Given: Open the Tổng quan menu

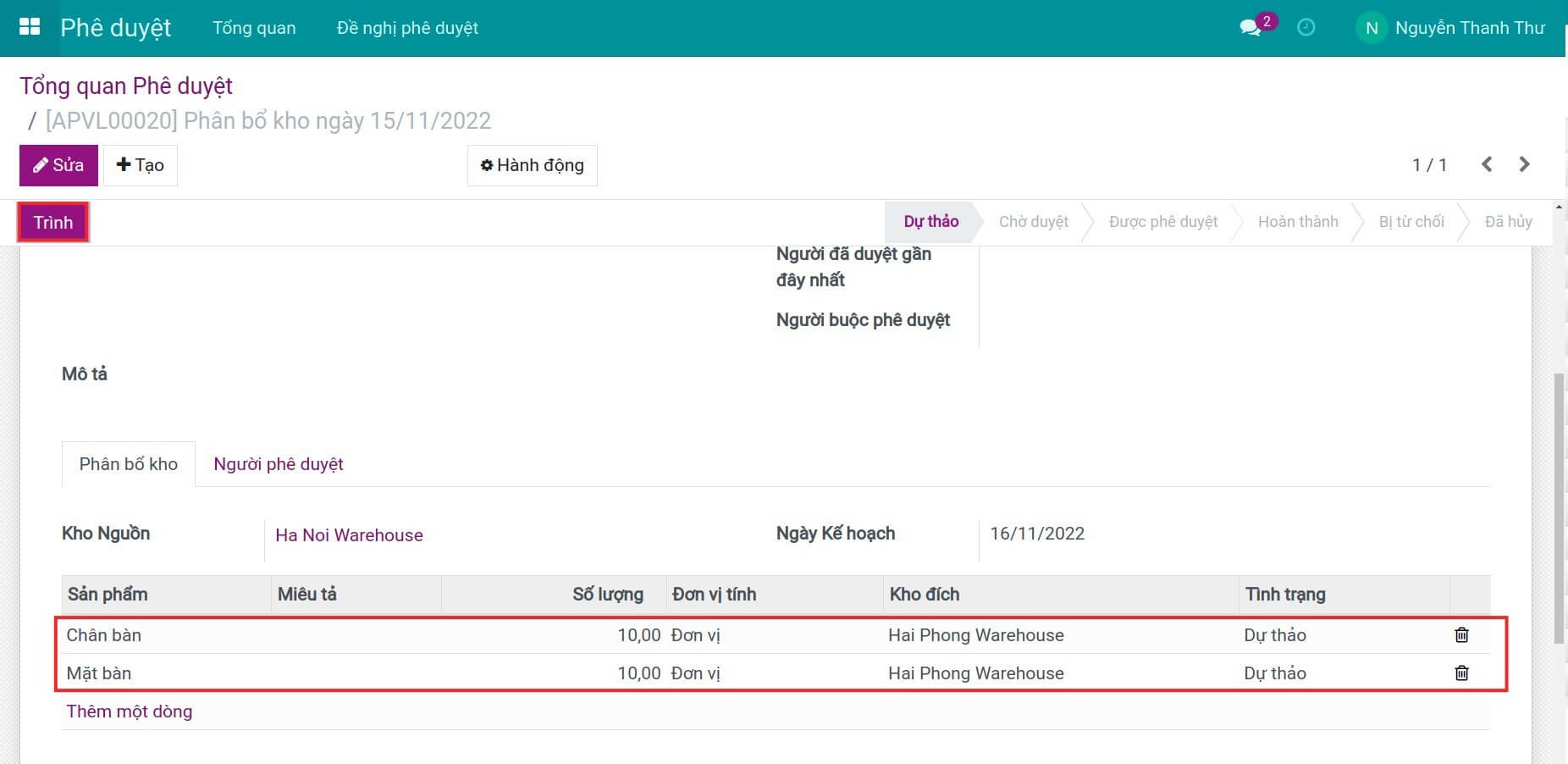Looking at the screenshot, I should (254, 28).
